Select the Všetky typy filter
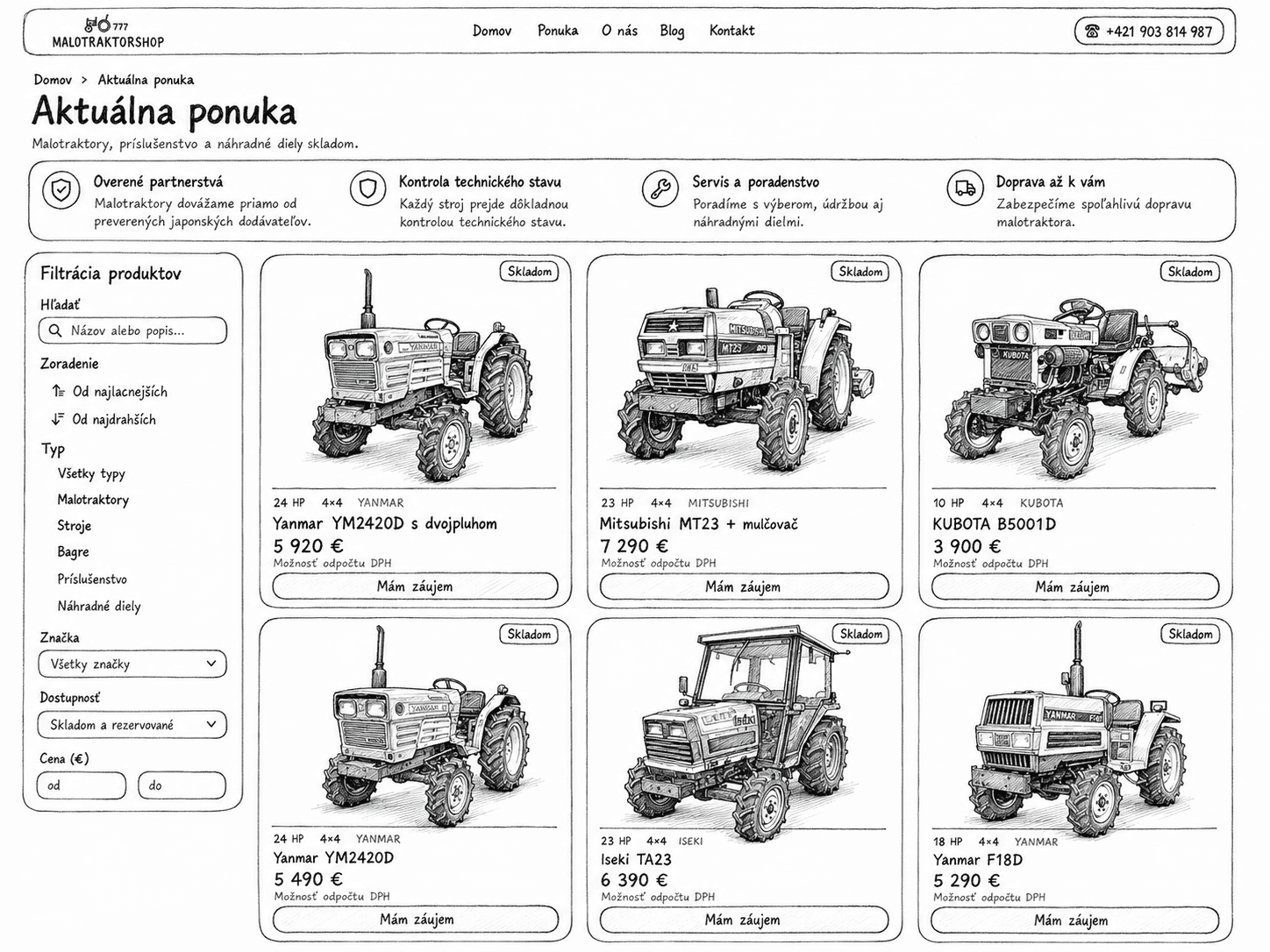This screenshot has width=1270, height=952. pos(91,473)
